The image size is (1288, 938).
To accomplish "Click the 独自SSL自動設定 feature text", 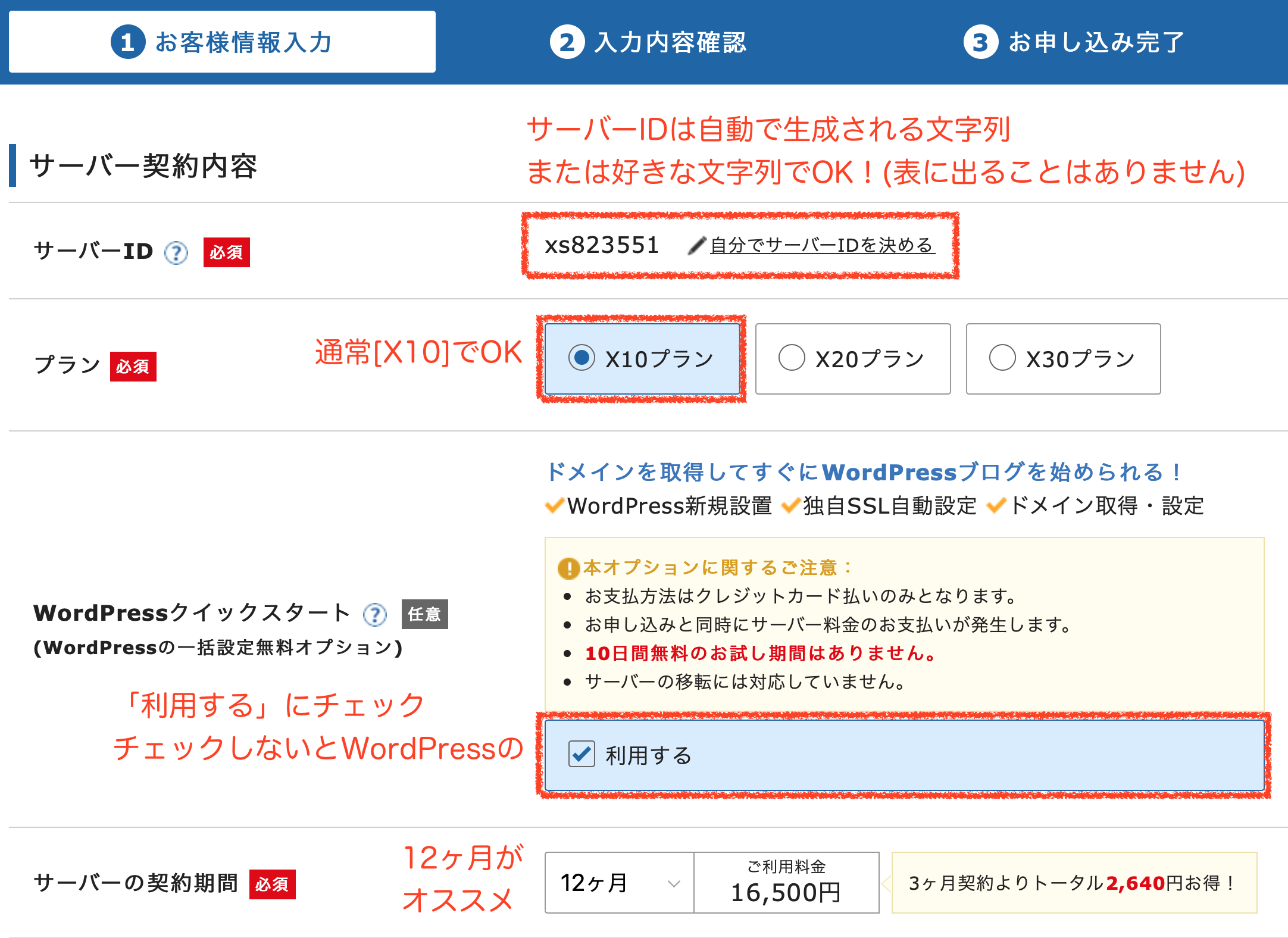I will click(x=890, y=506).
